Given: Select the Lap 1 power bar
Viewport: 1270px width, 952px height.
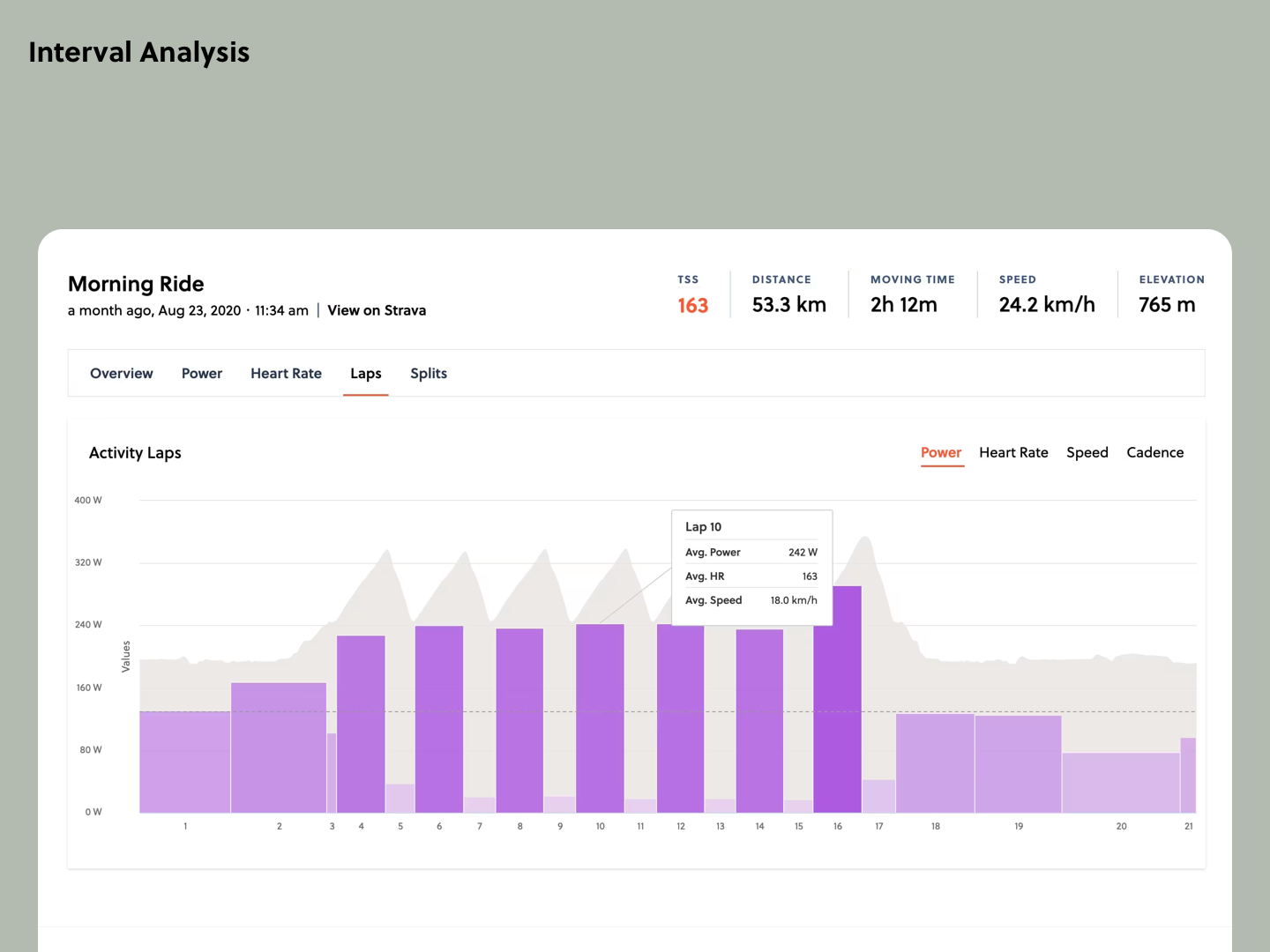Looking at the screenshot, I should tap(184, 762).
